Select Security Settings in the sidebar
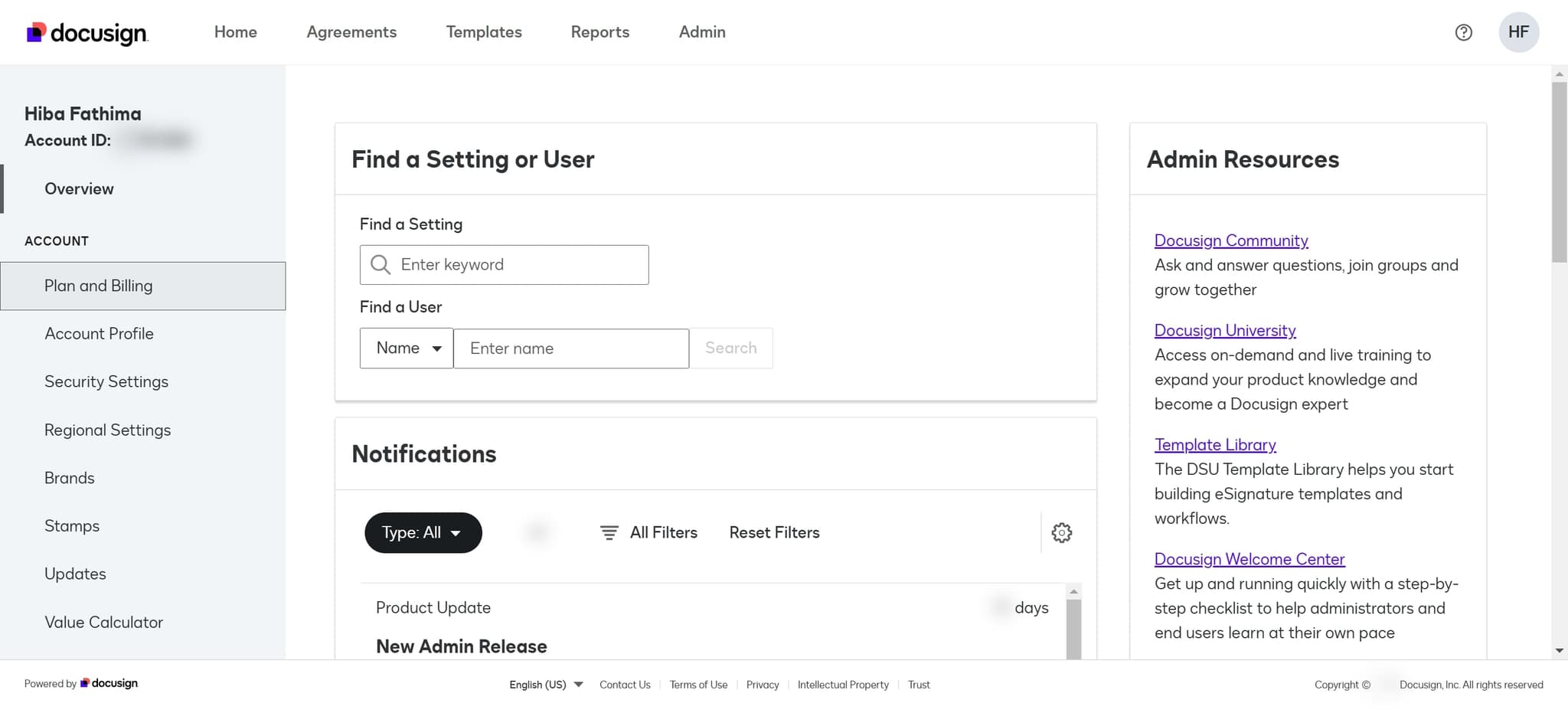The width and height of the screenshot is (1568, 710). [x=106, y=381]
